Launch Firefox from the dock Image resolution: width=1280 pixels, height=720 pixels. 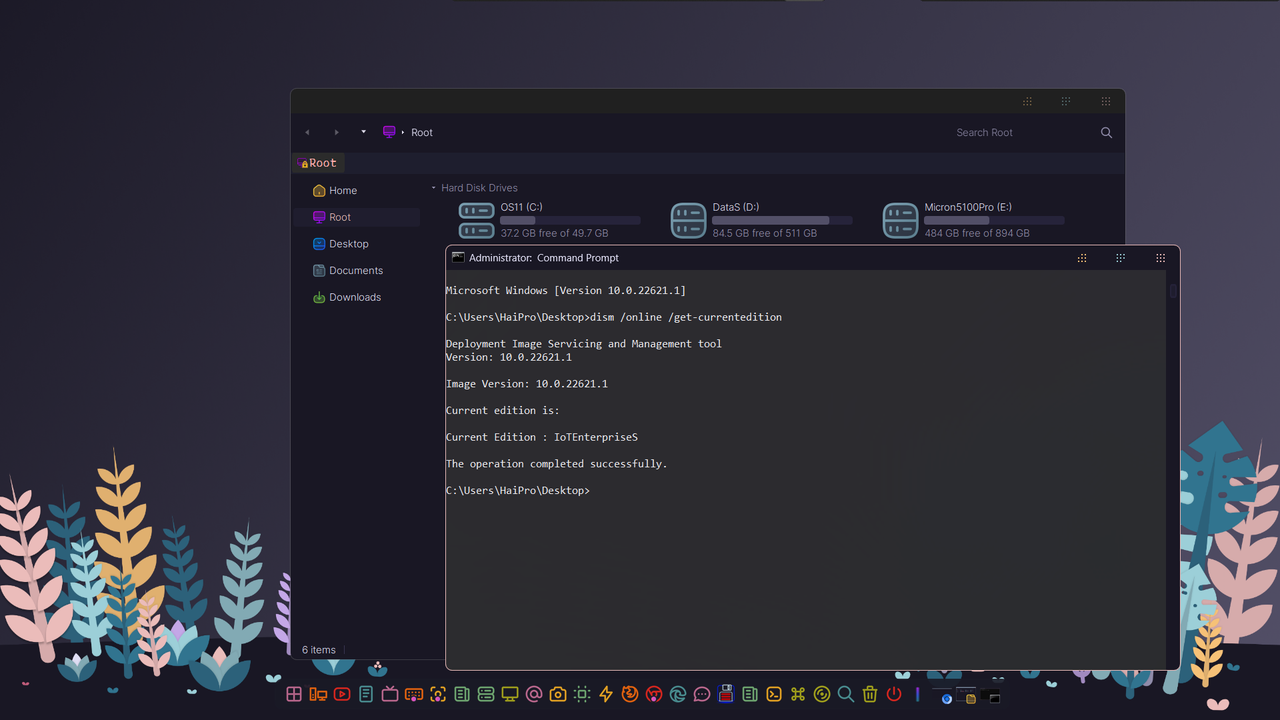(x=630, y=694)
